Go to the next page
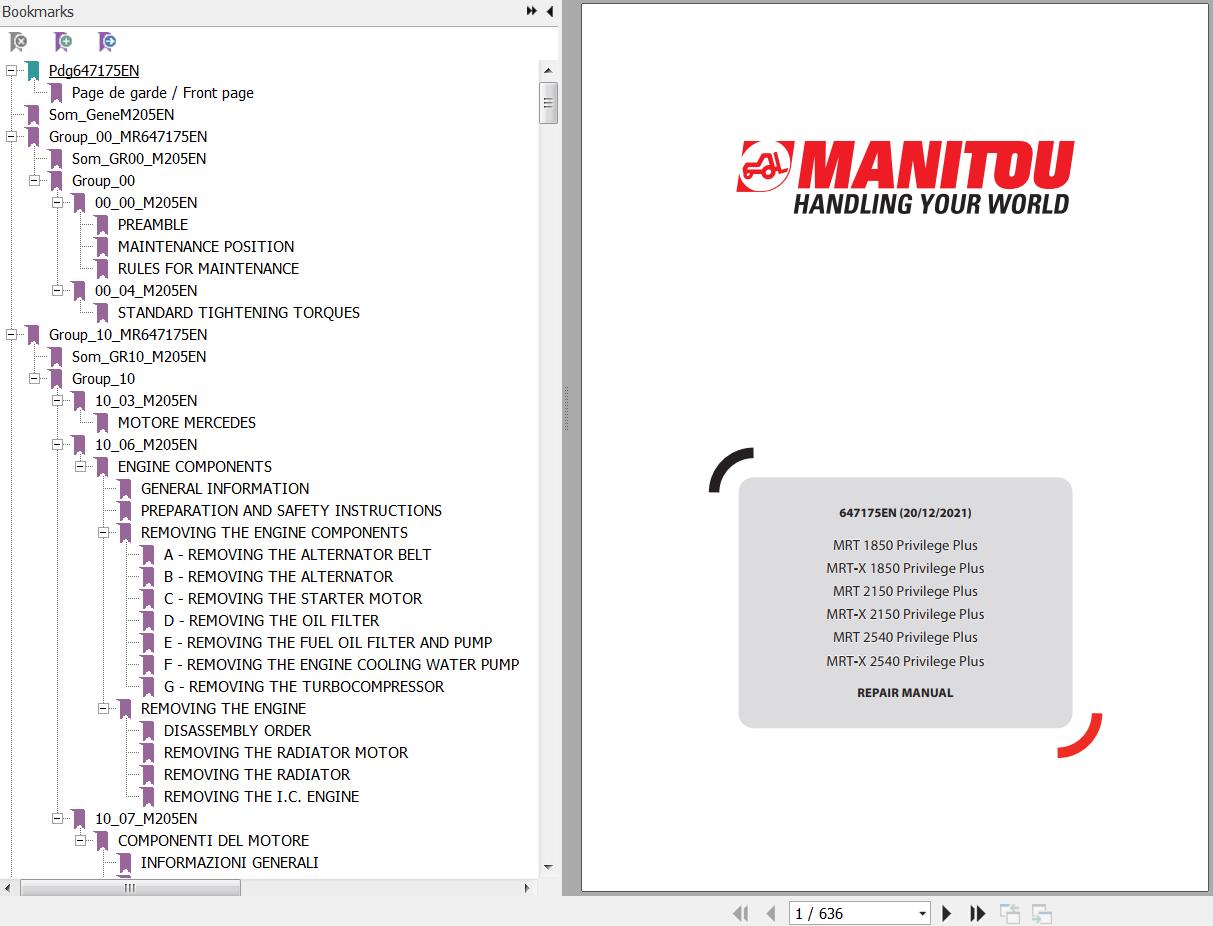Screen dimensions: 1213x926 point(947,913)
